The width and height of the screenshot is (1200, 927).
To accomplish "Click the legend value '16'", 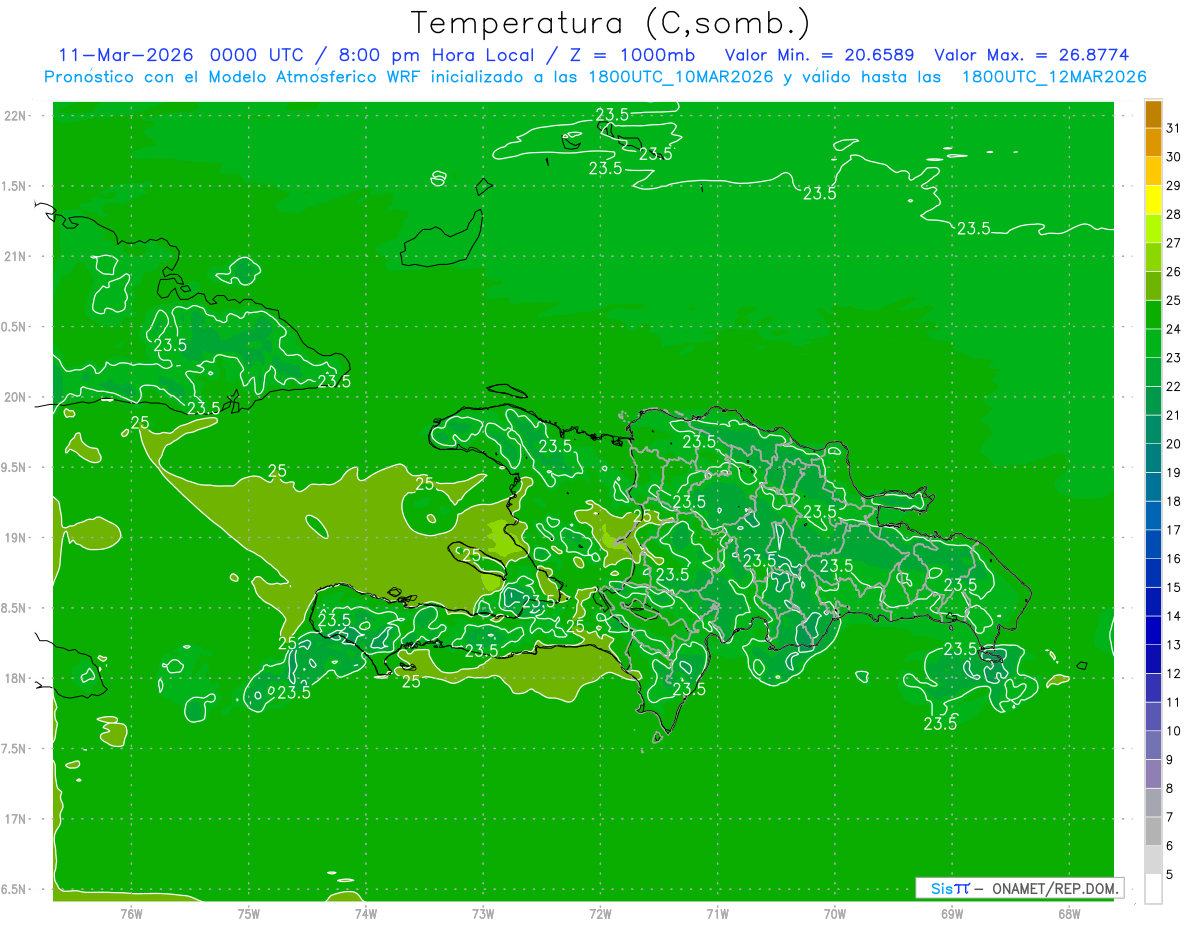I will [1174, 559].
